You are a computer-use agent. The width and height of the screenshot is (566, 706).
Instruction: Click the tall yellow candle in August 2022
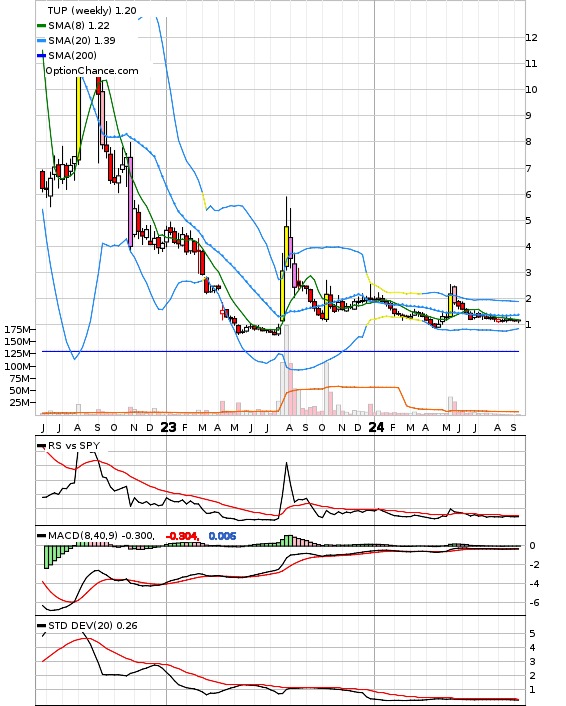78,118
